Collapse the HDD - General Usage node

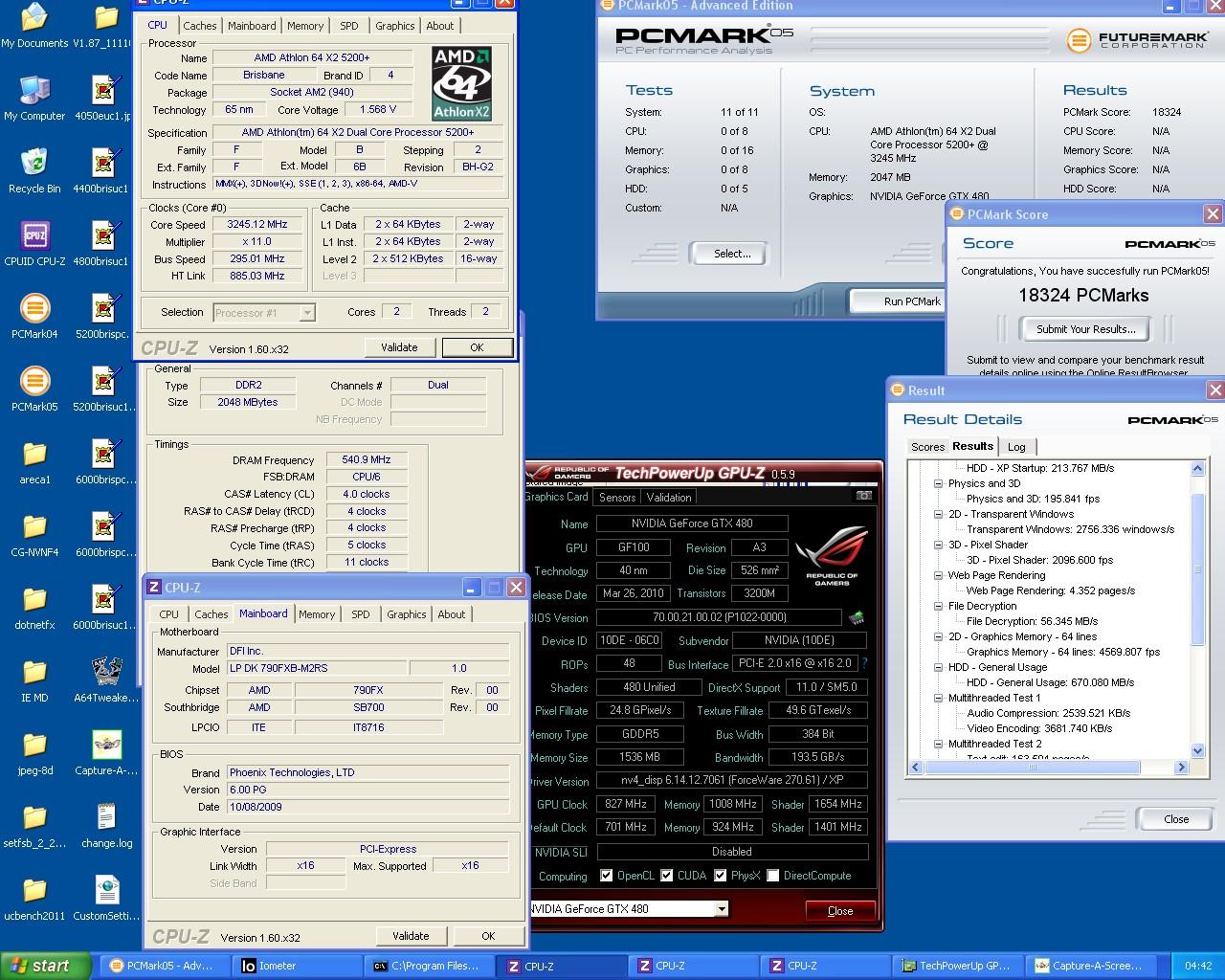[x=939, y=667]
